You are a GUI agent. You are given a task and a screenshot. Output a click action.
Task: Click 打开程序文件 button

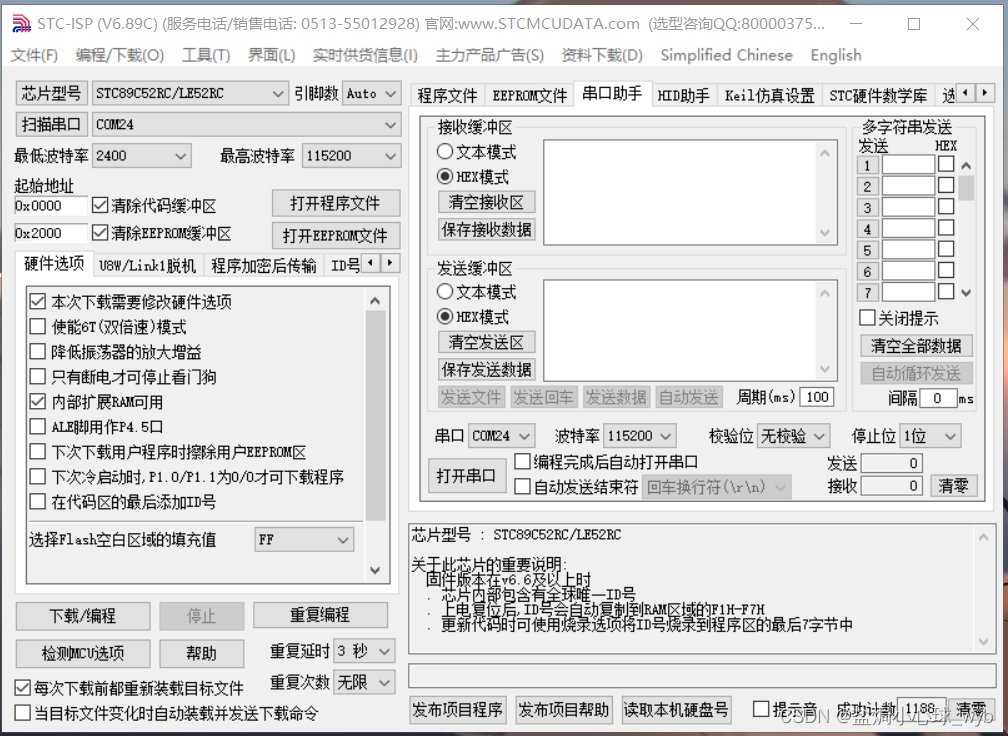tap(336, 204)
